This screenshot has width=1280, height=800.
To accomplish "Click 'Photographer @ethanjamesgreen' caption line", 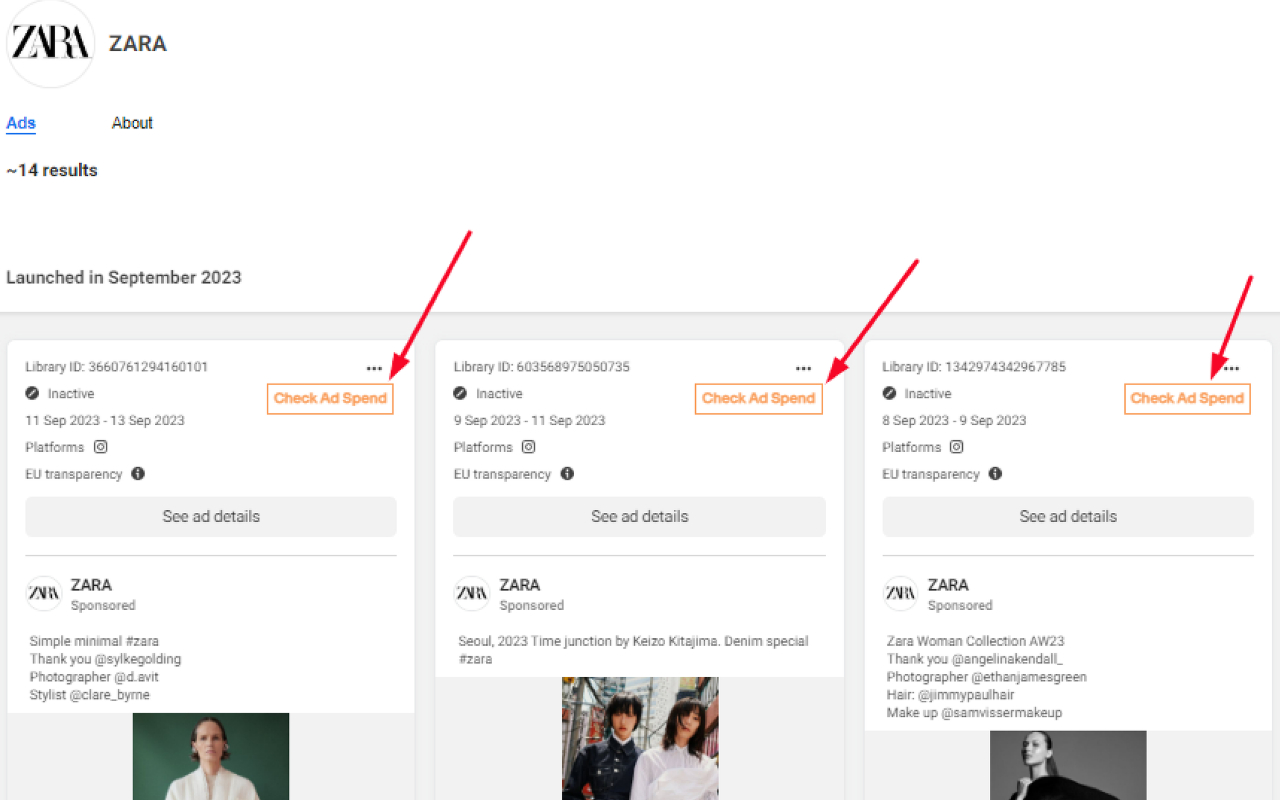I will [x=986, y=677].
